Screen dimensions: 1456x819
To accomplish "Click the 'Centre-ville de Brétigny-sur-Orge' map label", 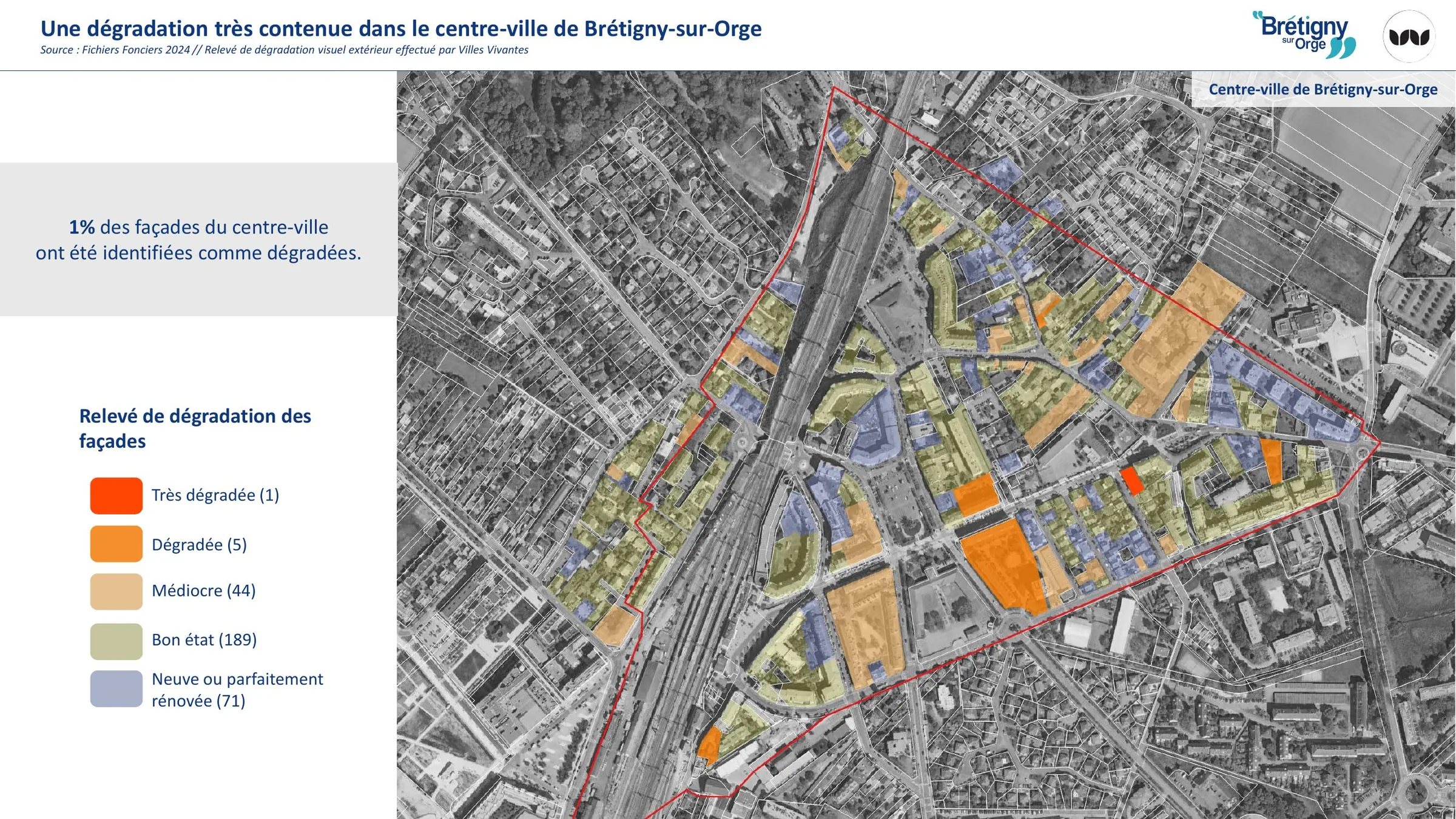I will 1323,89.
